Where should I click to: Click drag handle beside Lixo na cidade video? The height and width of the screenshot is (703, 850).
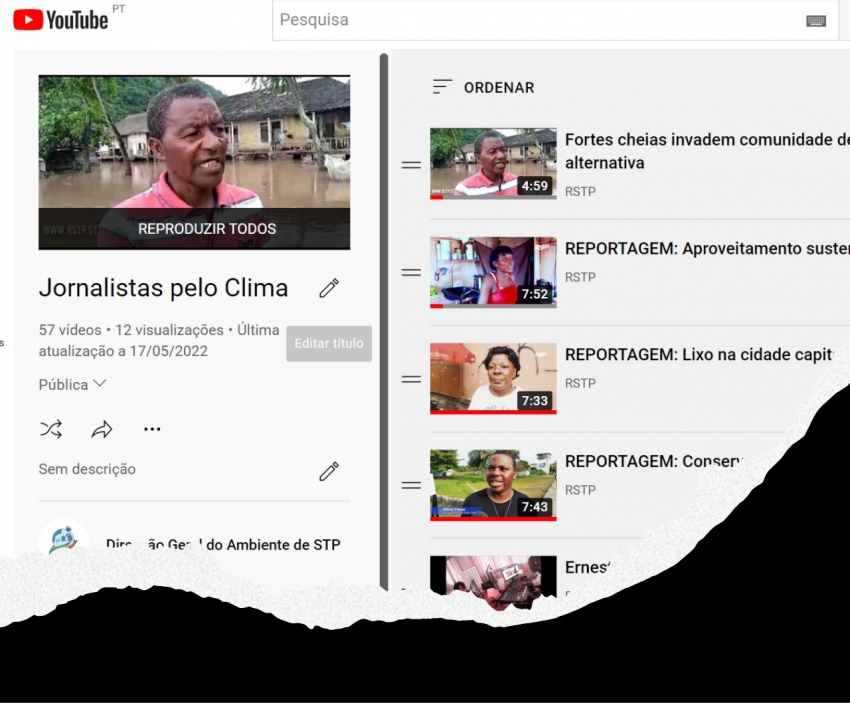point(411,379)
